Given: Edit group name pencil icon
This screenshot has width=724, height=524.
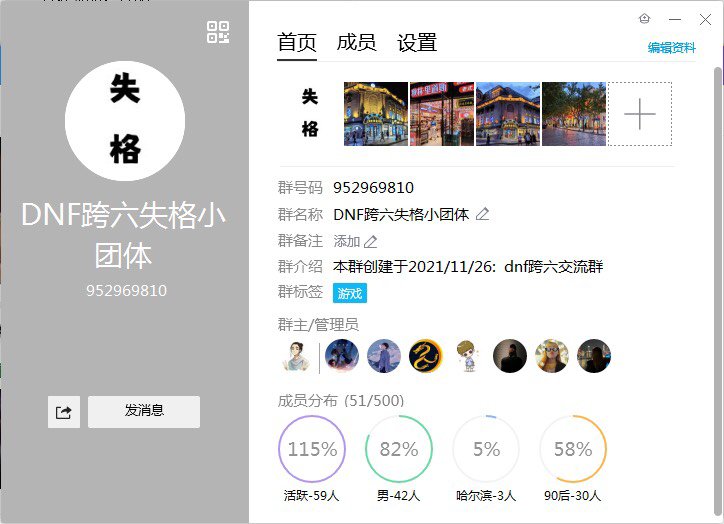Looking at the screenshot, I should (483, 214).
